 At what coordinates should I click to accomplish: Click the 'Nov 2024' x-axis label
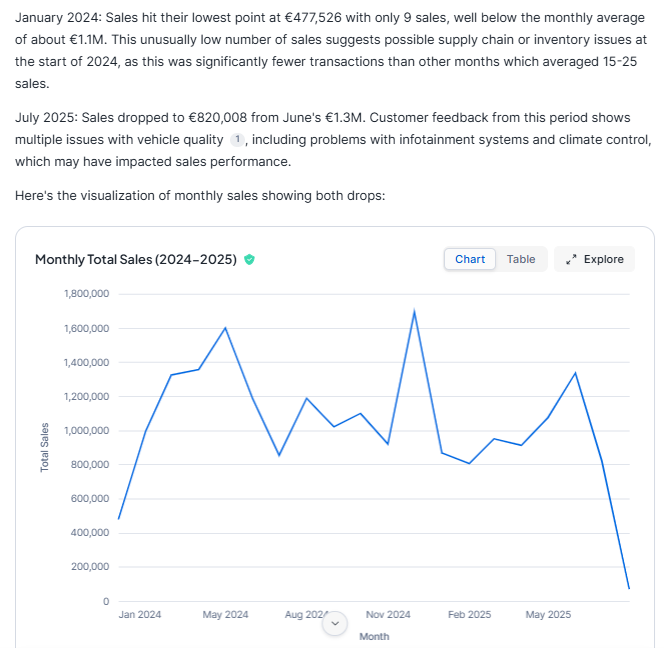388,614
